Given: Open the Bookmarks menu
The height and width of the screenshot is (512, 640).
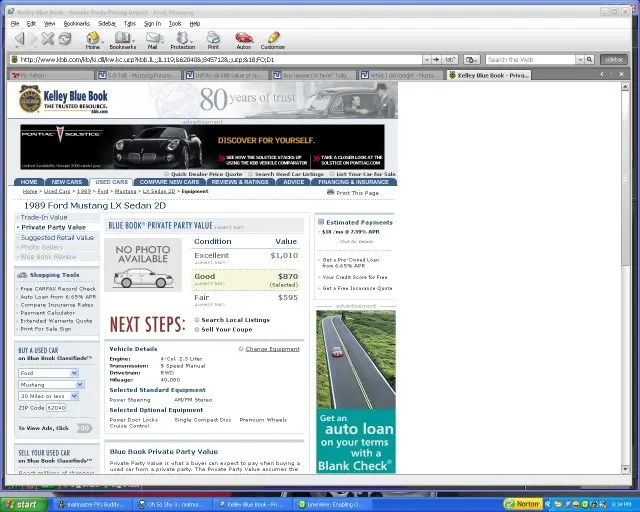Looking at the screenshot, I should click(x=77, y=24).
